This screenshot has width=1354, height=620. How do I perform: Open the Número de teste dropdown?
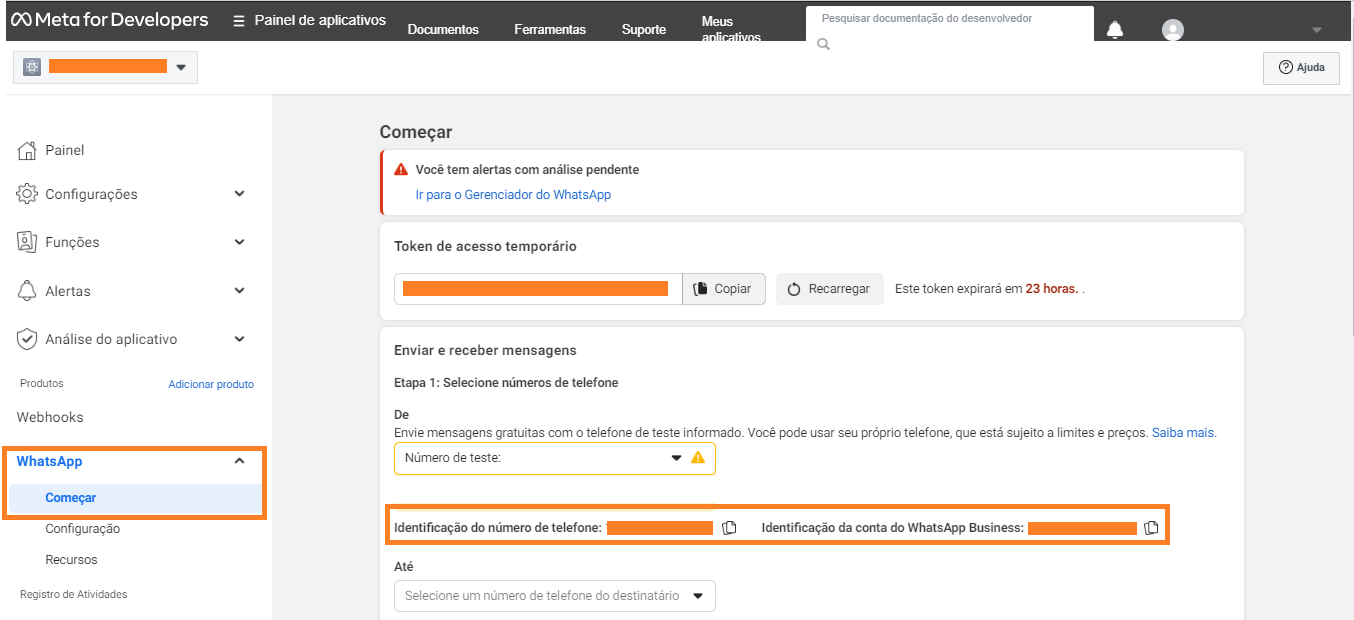coord(555,458)
